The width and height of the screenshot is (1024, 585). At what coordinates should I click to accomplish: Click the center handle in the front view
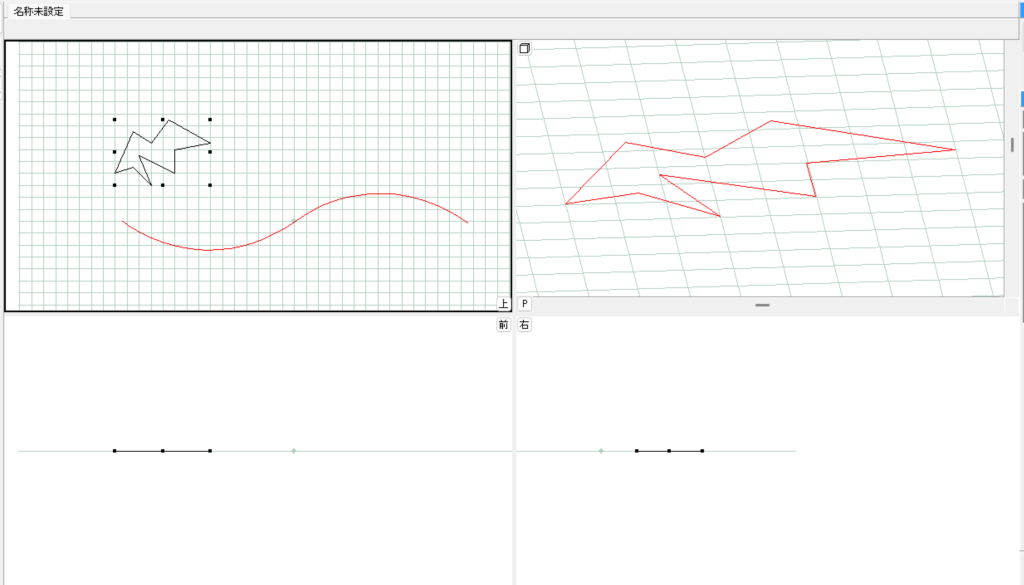click(x=162, y=451)
